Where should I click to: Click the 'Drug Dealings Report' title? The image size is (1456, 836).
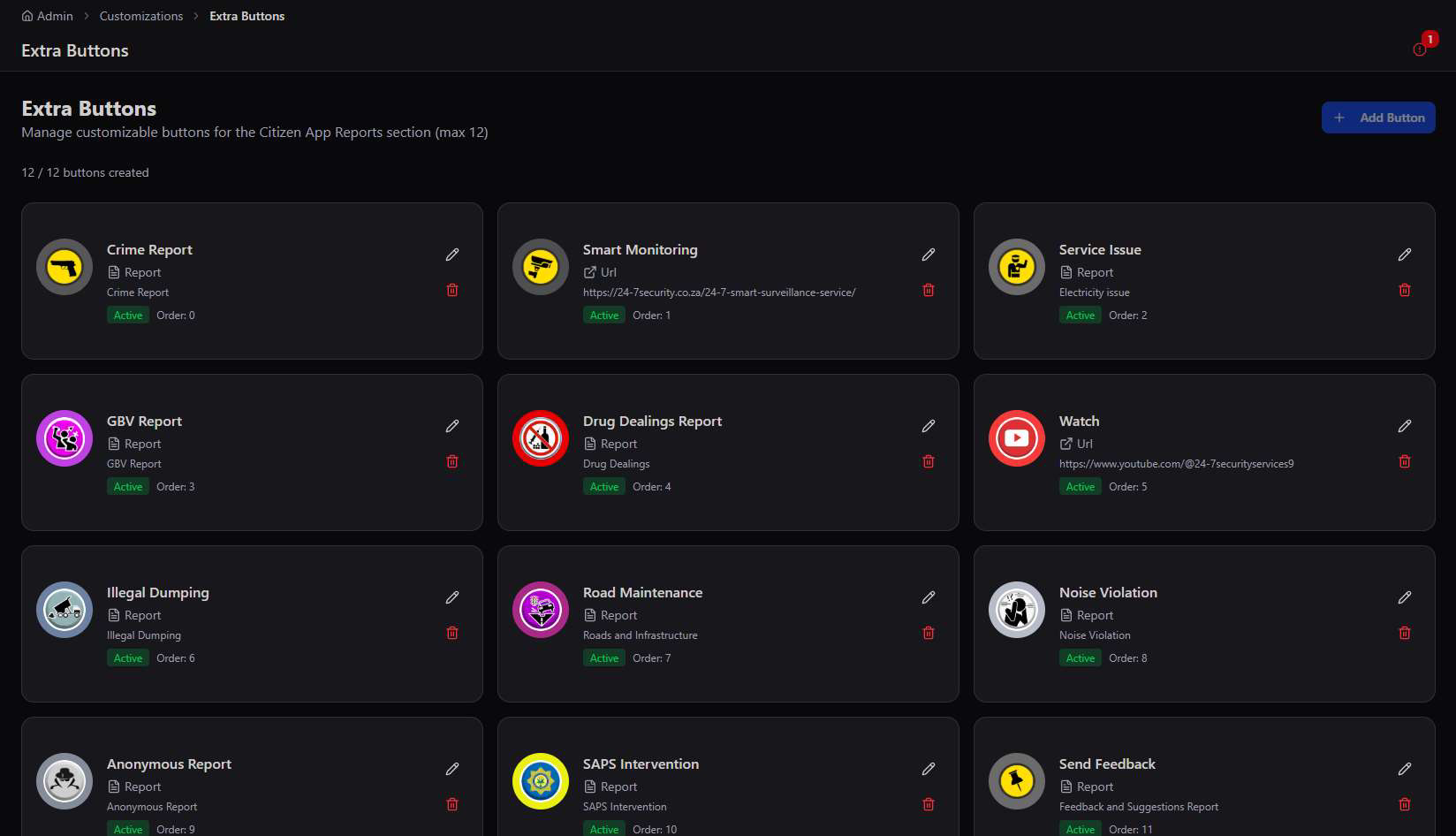pyautogui.click(x=652, y=422)
